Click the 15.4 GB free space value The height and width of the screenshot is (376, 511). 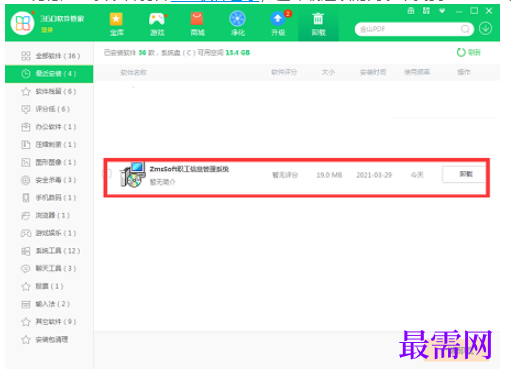tap(238, 53)
